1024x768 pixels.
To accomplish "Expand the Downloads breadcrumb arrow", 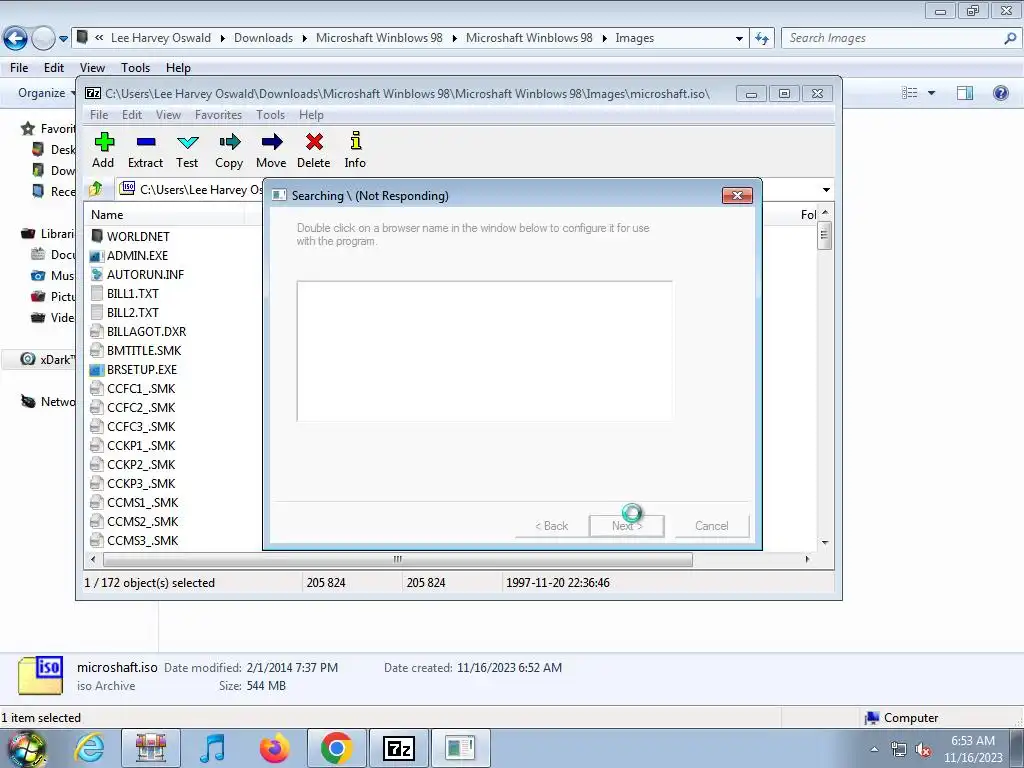I will point(304,38).
